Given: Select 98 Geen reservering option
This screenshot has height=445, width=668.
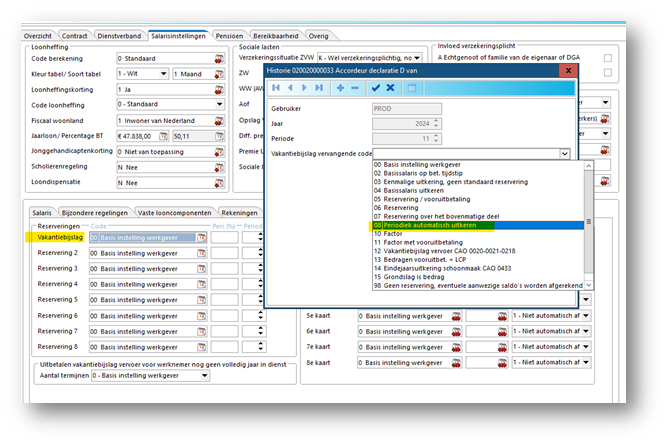Looking at the screenshot, I should pos(478,286).
